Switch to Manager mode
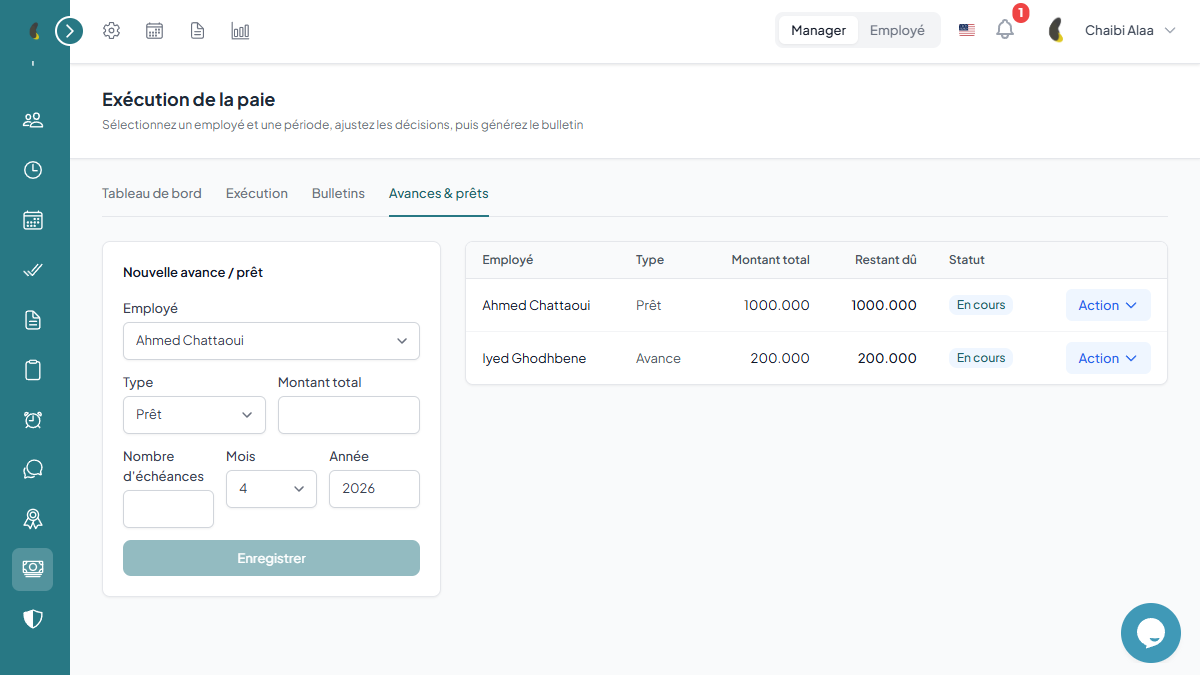Viewport: 1200px width, 675px height. point(818,30)
